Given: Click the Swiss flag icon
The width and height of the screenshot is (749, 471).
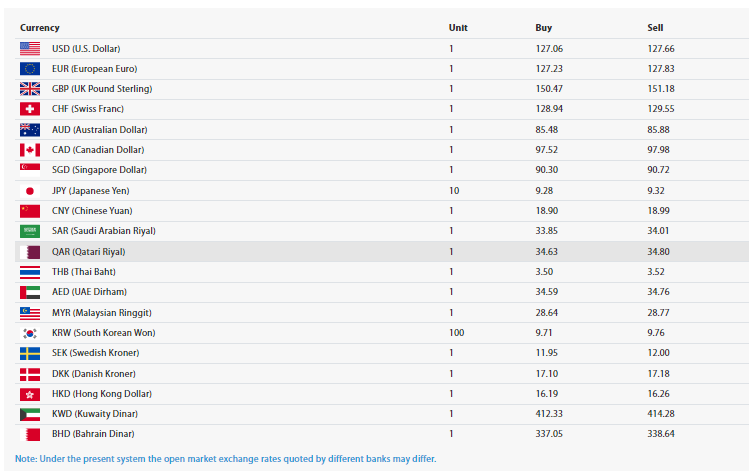Looking at the screenshot, I should 30,109.
